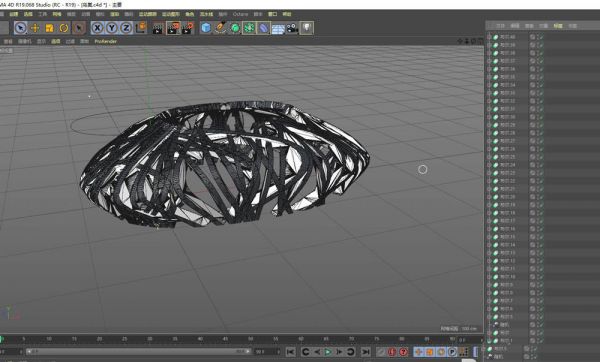Play the animation forward

coord(328,352)
